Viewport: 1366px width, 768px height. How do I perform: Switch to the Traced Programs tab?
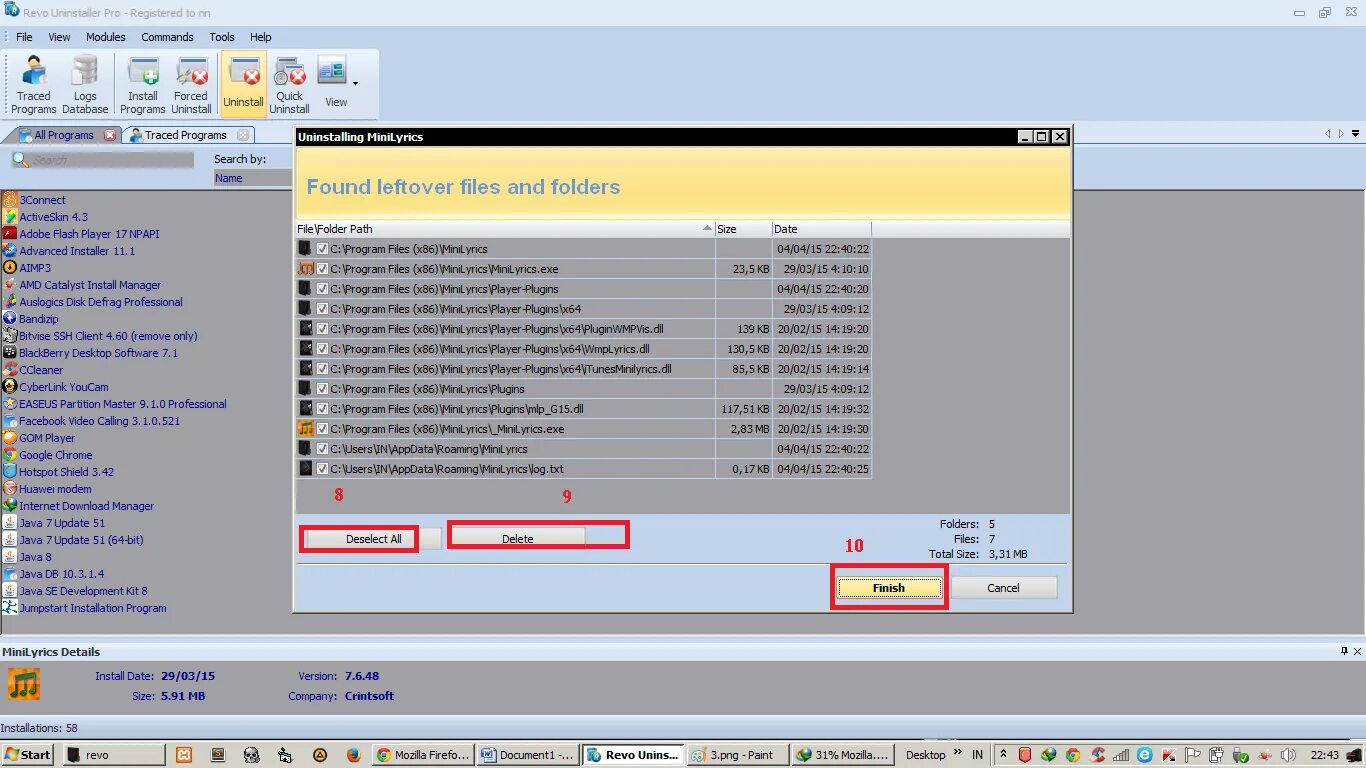186,135
